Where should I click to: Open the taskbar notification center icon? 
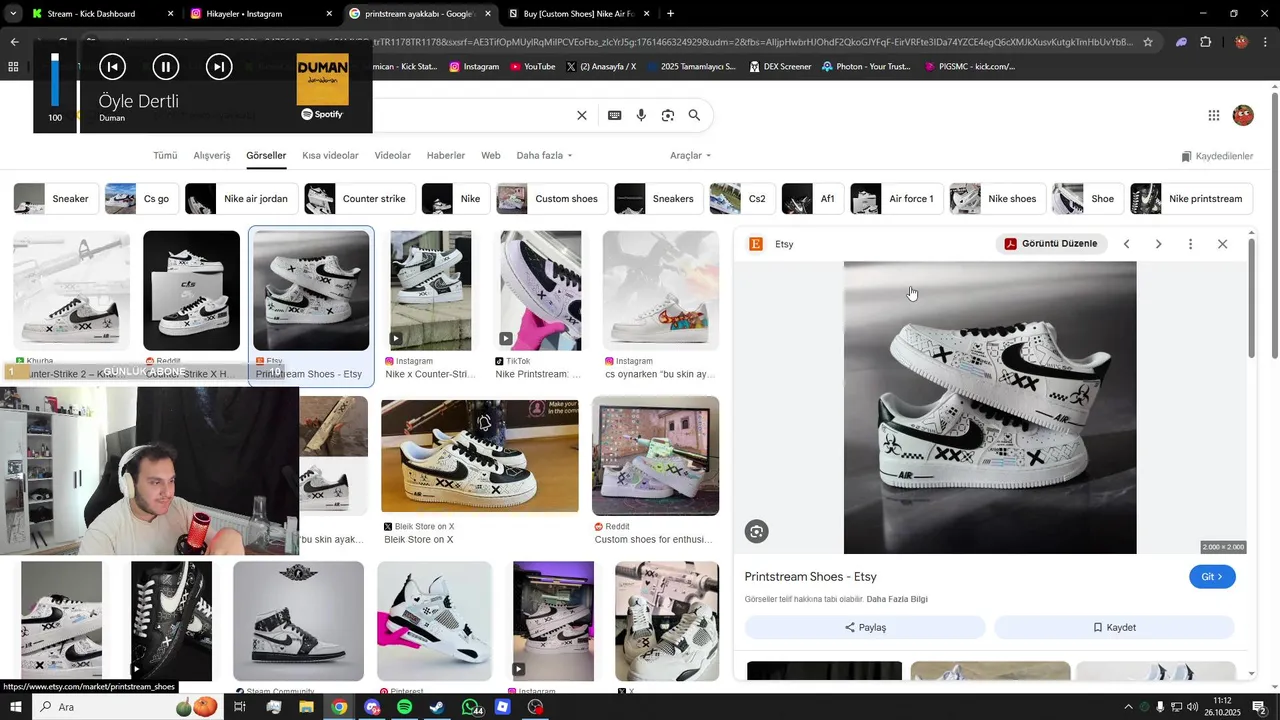(x=1260, y=707)
